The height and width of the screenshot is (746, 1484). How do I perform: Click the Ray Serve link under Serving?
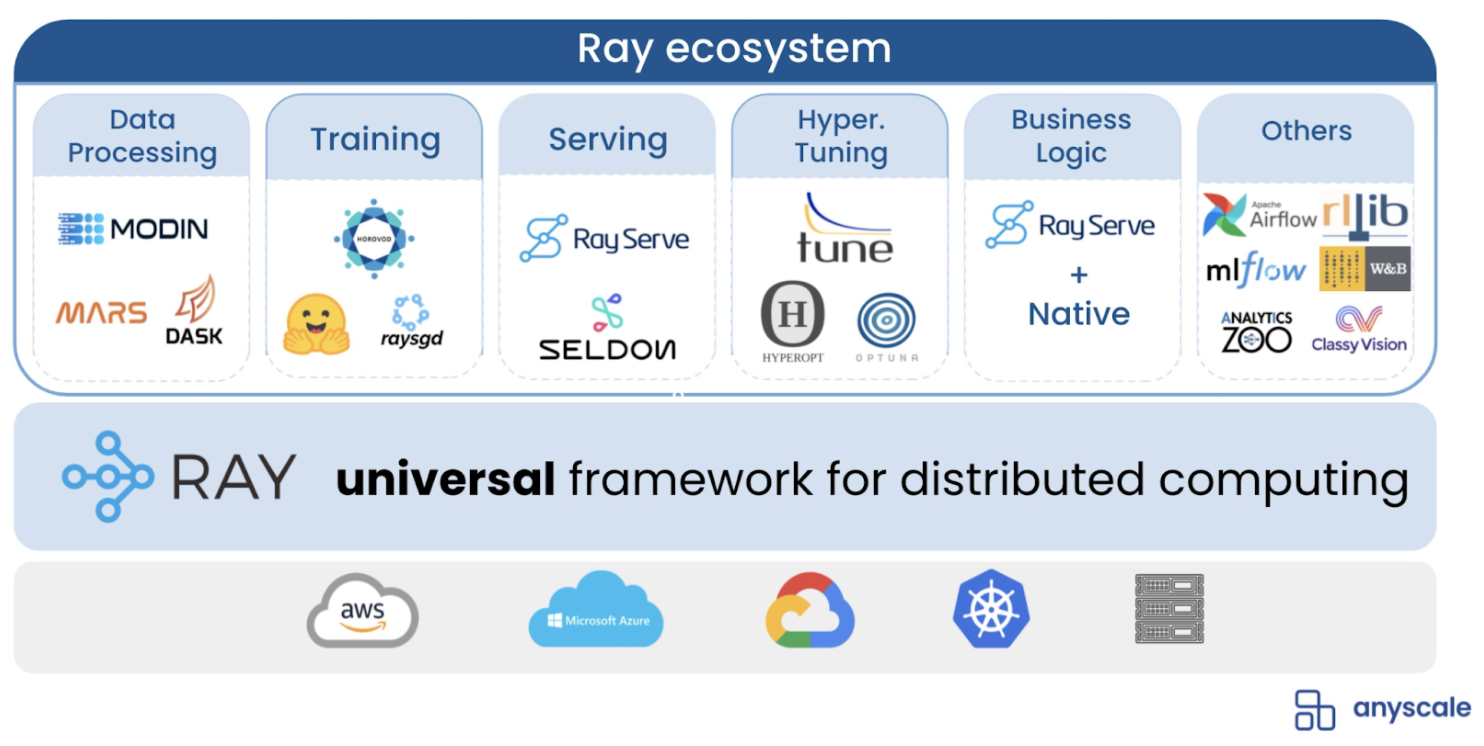pos(607,239)
